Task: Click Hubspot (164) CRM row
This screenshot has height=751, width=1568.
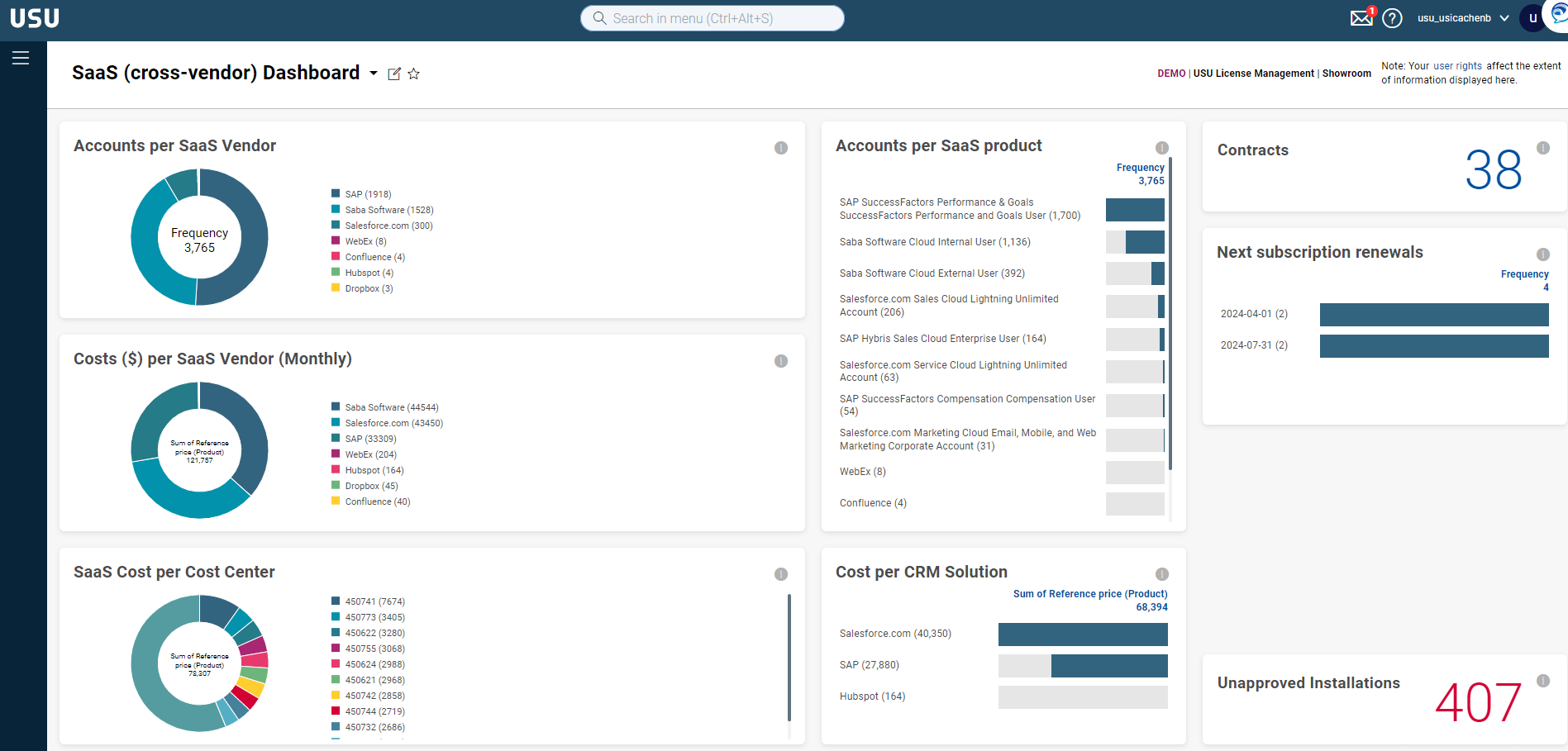Action: [x=1003, y=697]
